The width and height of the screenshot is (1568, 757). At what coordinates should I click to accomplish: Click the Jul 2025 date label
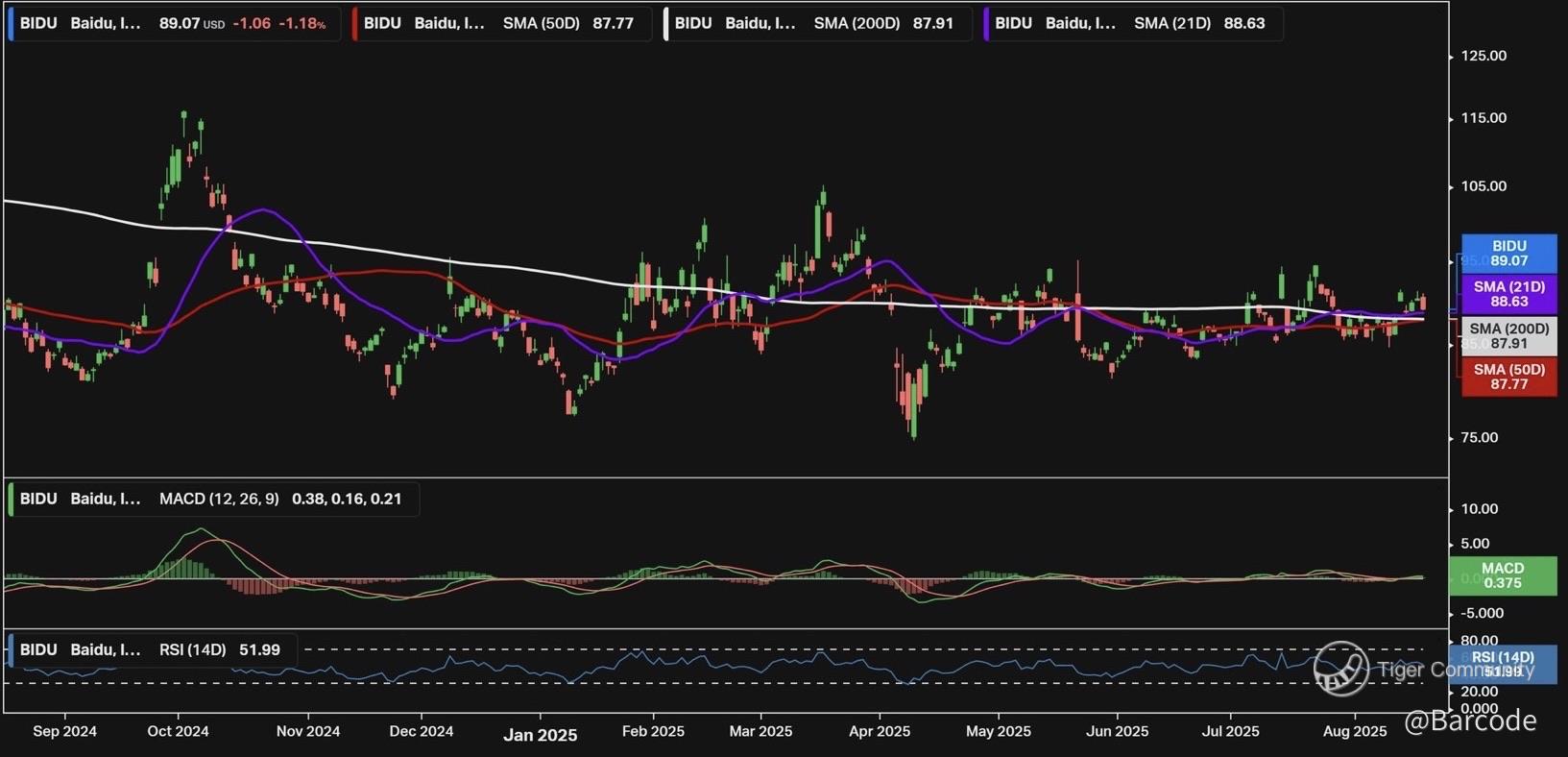click(1231, 731)
